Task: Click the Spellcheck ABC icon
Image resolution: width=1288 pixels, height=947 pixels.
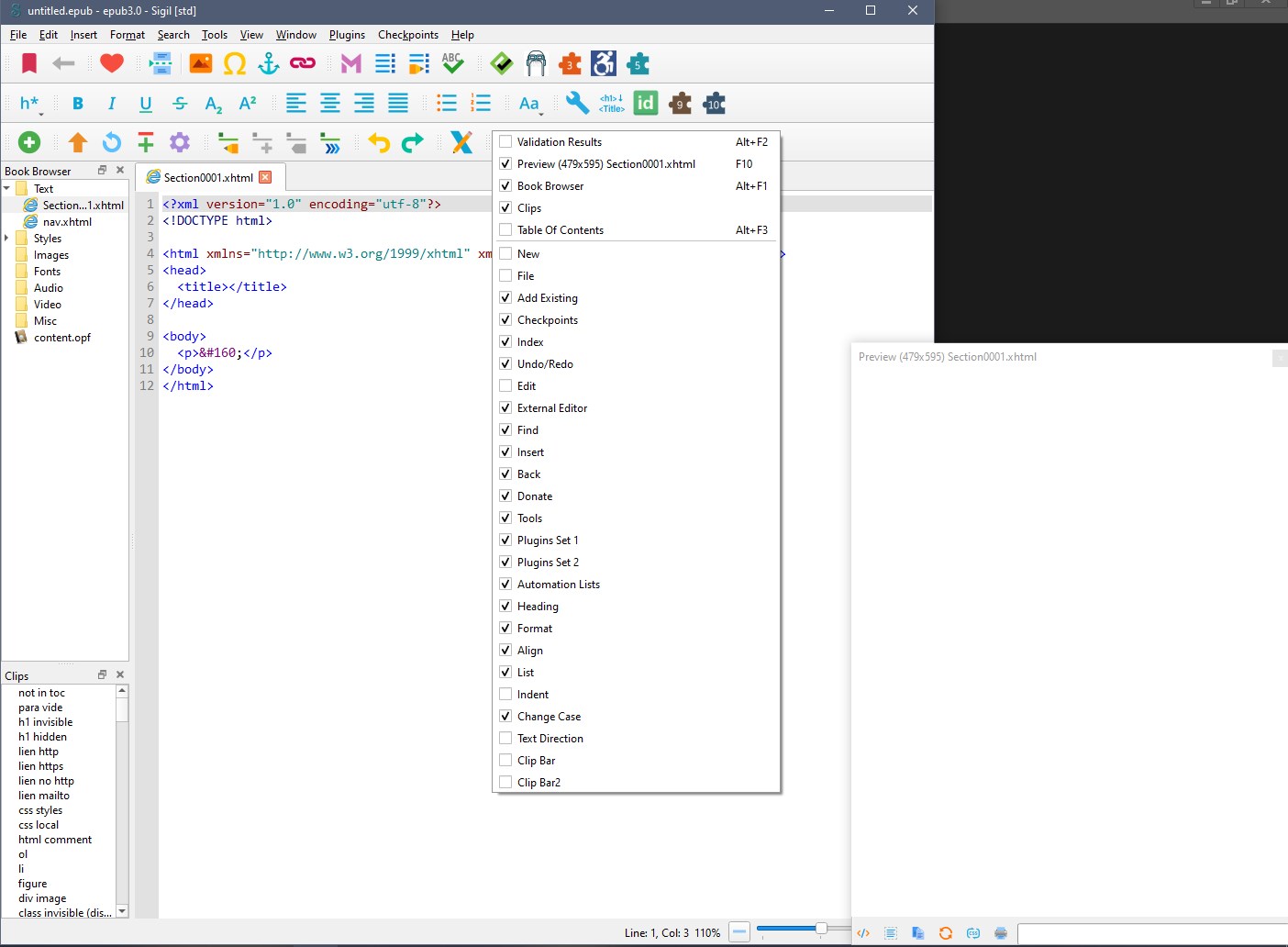Action: point(452,63)
